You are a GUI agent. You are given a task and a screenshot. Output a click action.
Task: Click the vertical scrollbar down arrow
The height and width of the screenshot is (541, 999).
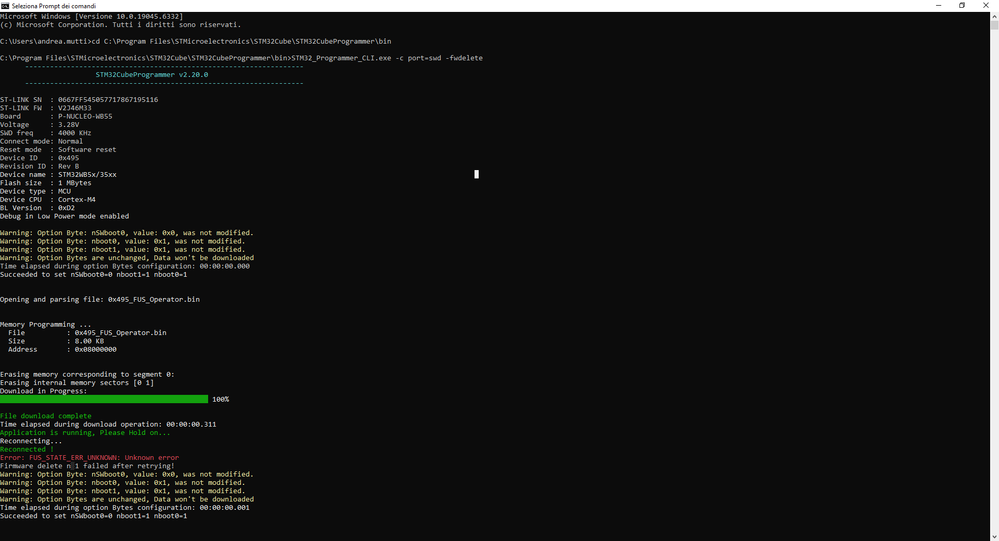click(x=994, y=536)
